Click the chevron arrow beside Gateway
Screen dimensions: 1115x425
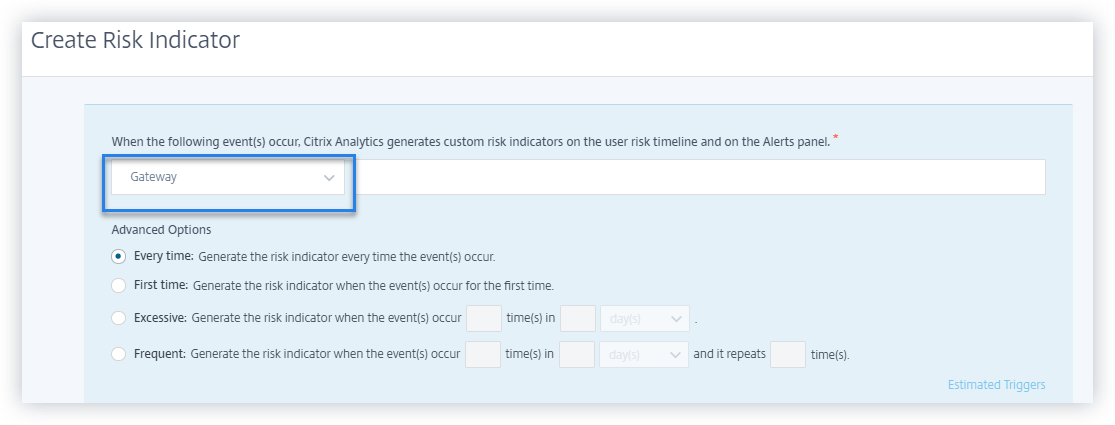coord(329,178)
